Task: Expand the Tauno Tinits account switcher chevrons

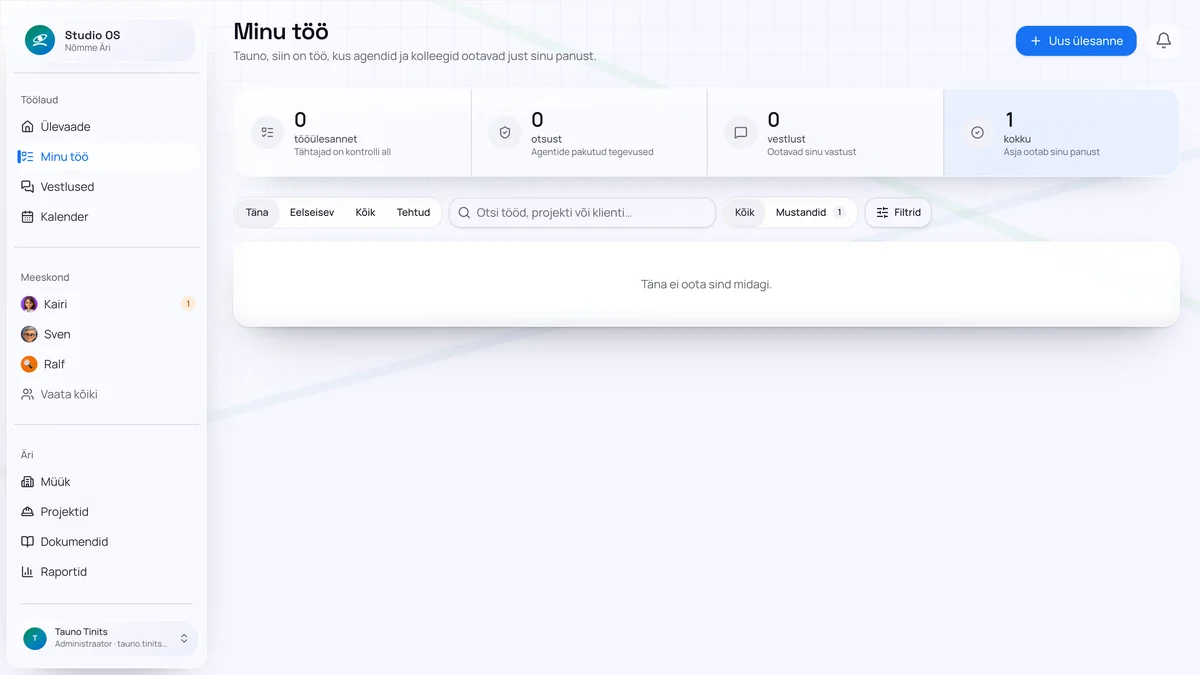Action: [184, 638]
